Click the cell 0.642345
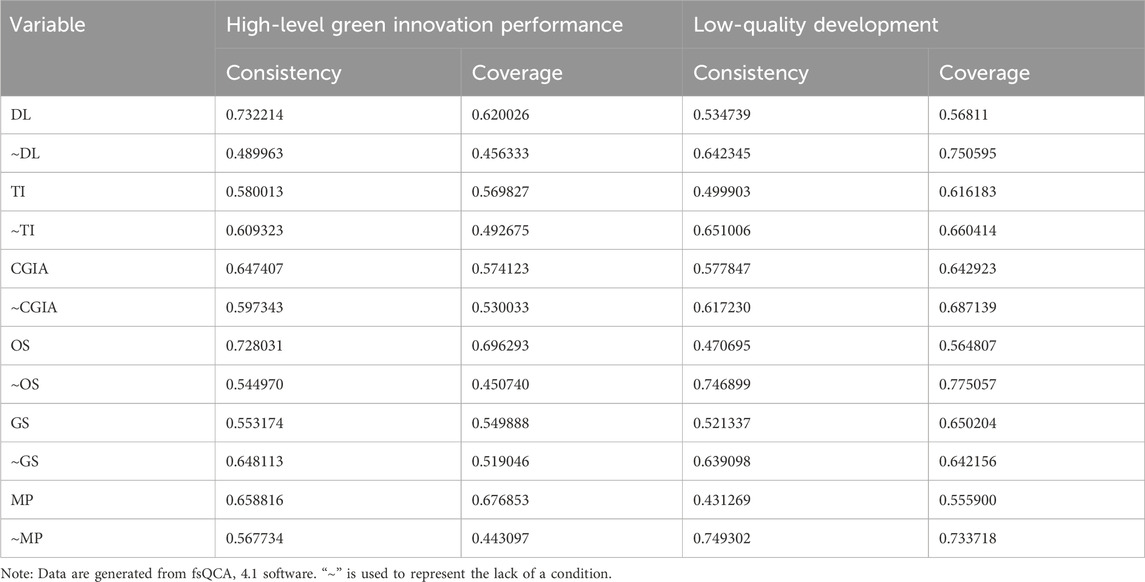The image size is (1145, 582). [x=722, y=153]
